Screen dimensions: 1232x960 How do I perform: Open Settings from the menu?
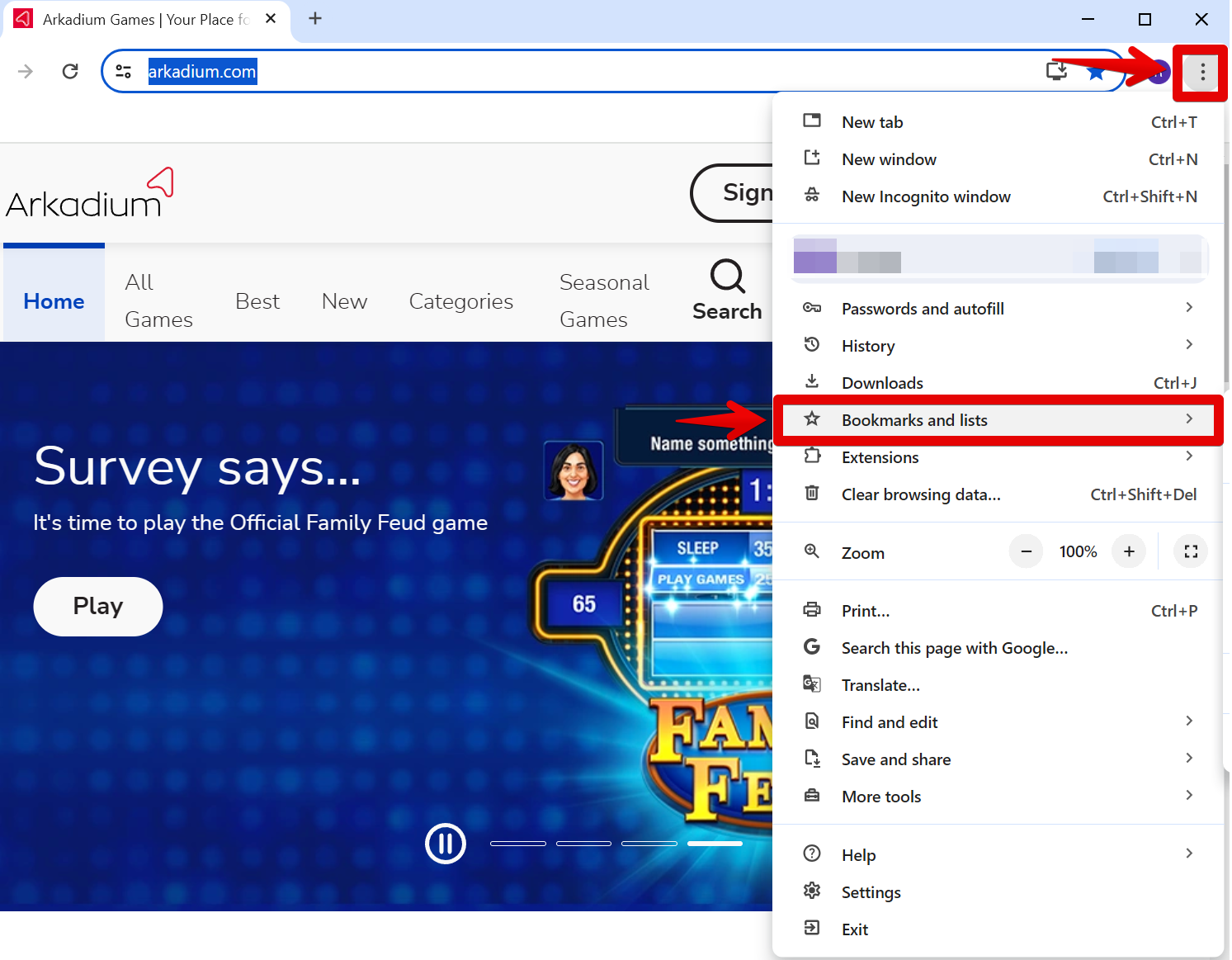[x=998, y=892]
